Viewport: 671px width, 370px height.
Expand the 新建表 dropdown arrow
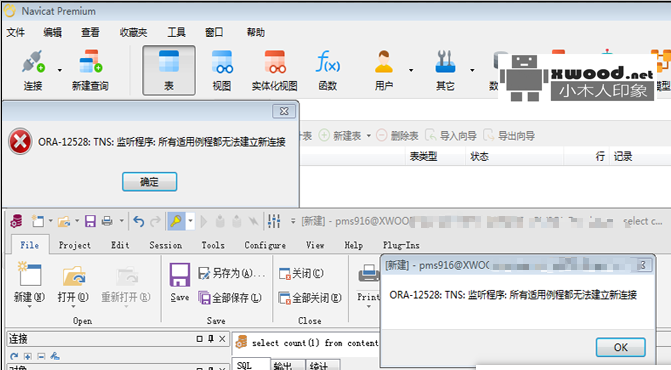point(368,136)
